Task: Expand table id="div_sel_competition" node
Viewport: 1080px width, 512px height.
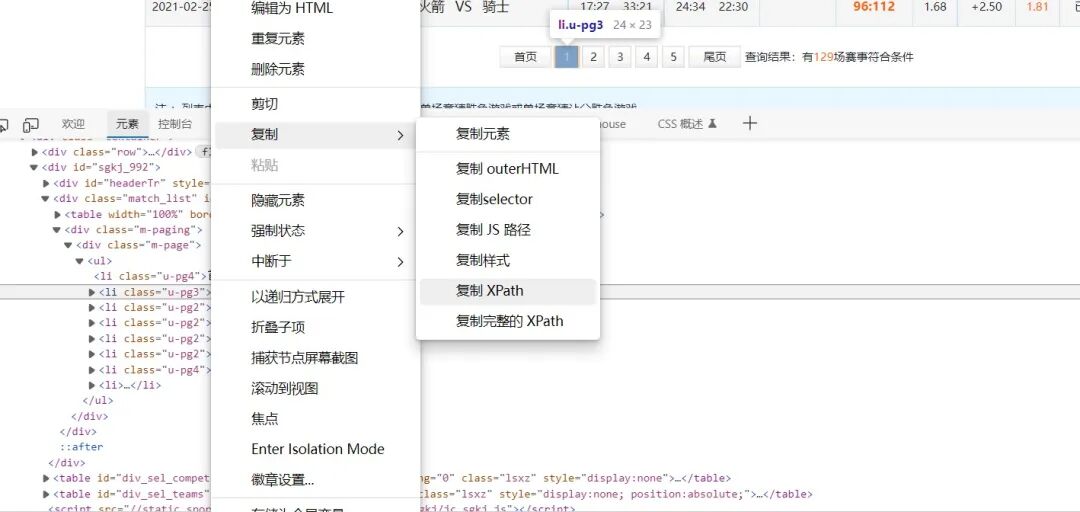Action: (46, 478)
